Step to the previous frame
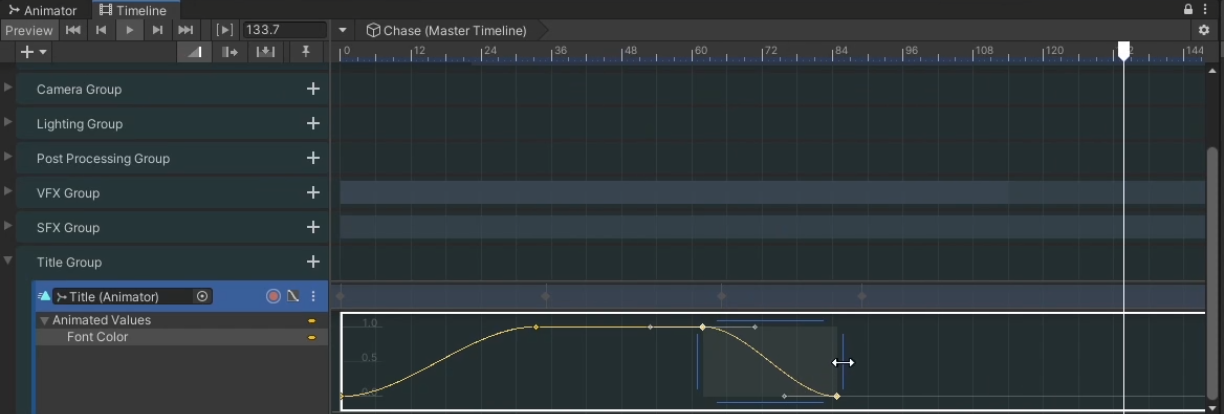 click(101, 31)
